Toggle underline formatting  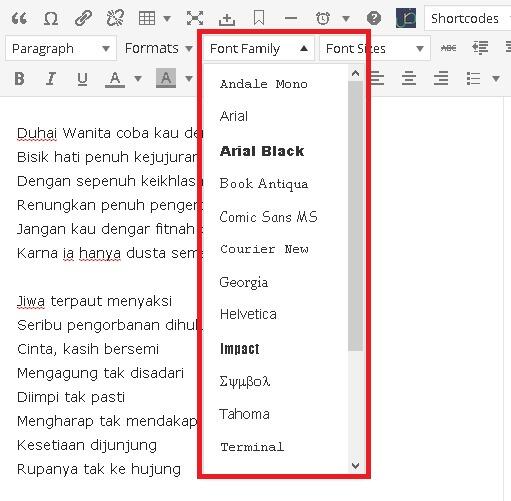pos(82,79)
